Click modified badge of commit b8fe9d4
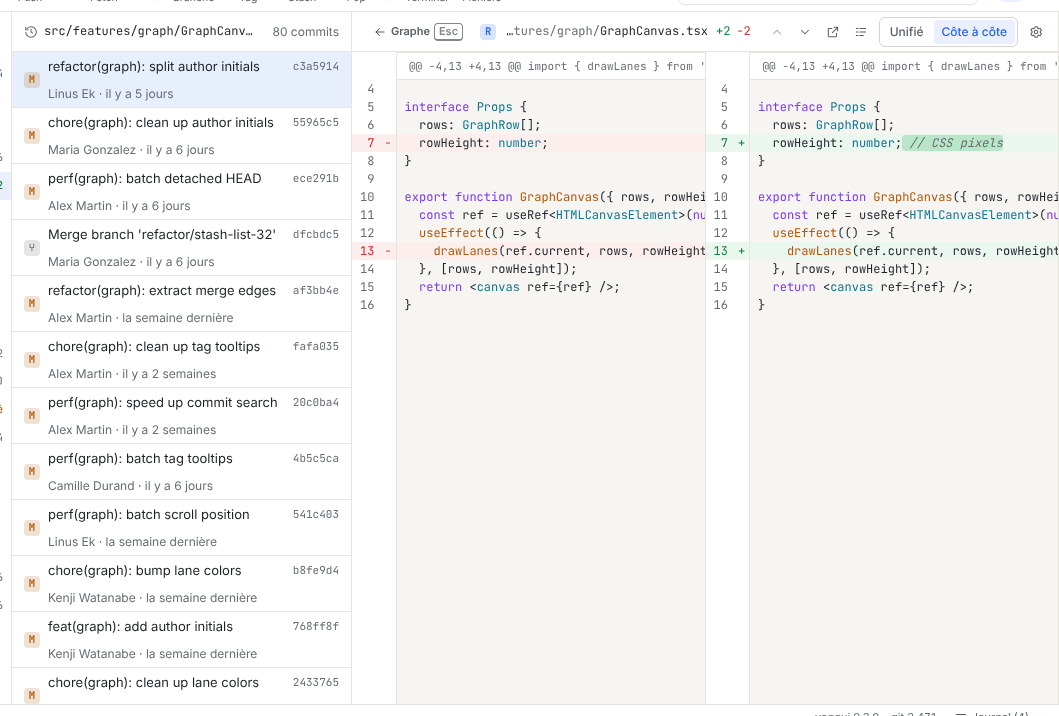1059x716 pixels. [x=31, y=584]
